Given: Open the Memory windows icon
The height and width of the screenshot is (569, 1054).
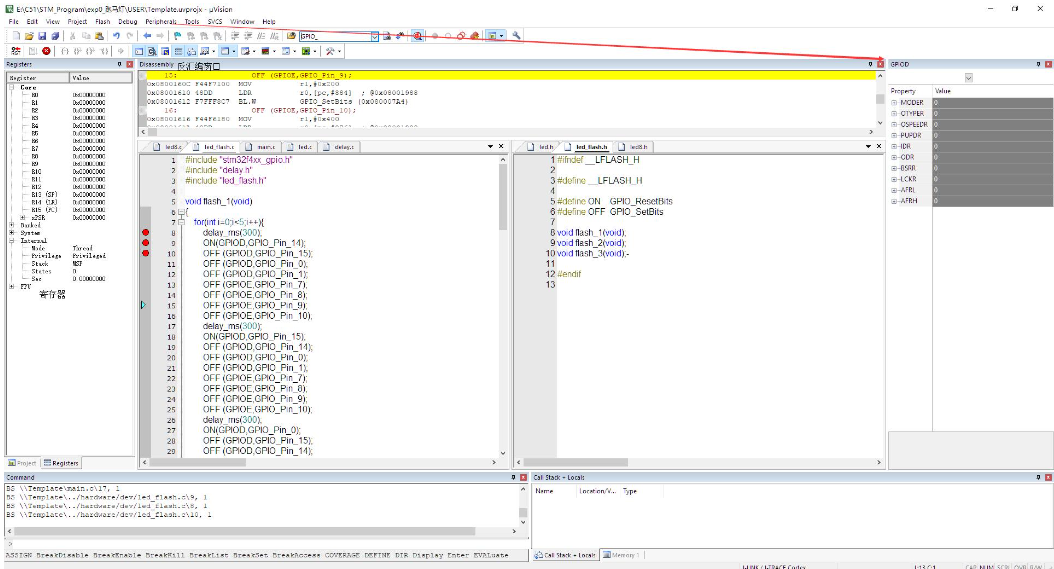Looking at the screenshot, I should (225, 51).
